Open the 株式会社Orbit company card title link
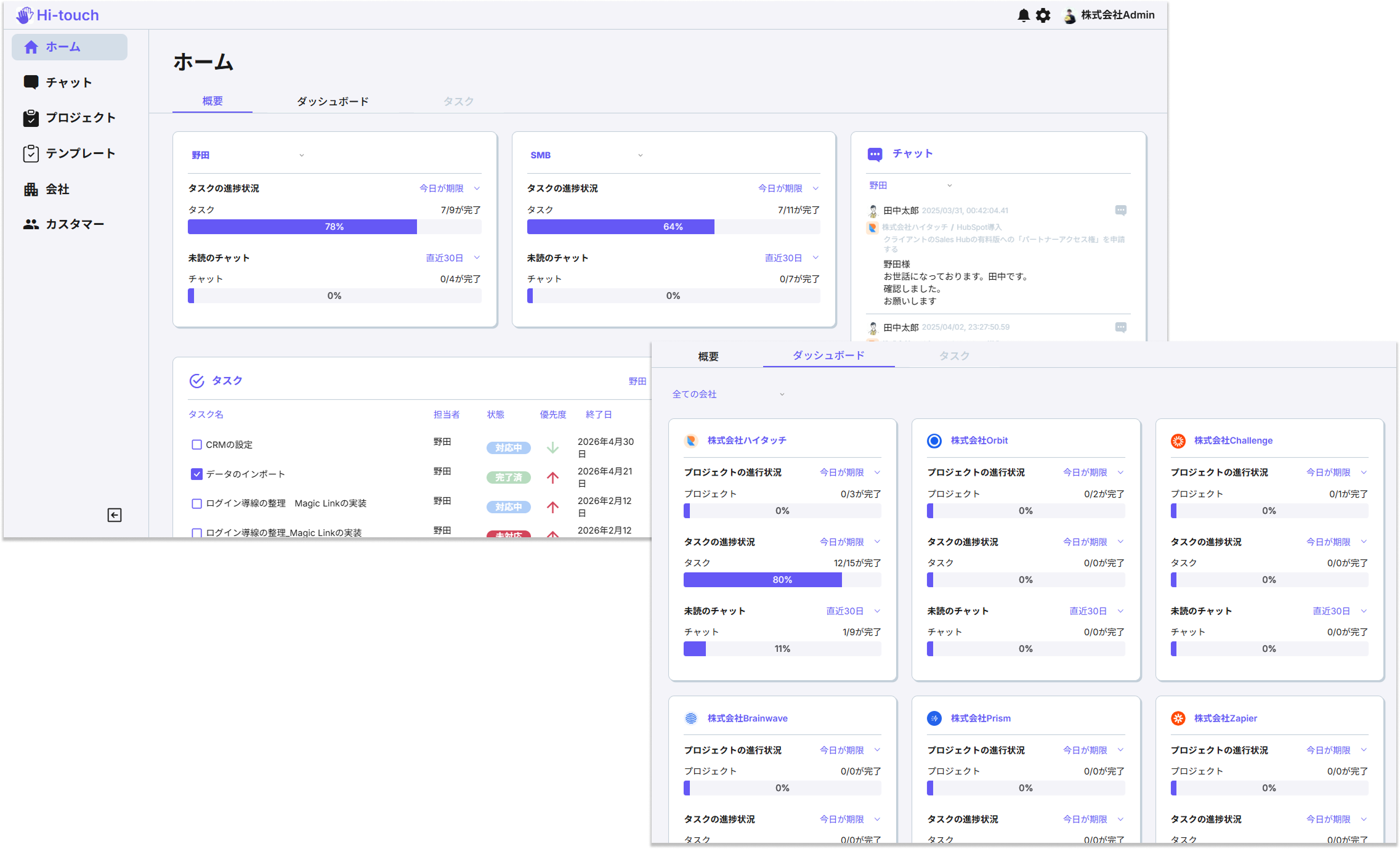This screenshot has width=1400, height=849. tap(979, 440)
